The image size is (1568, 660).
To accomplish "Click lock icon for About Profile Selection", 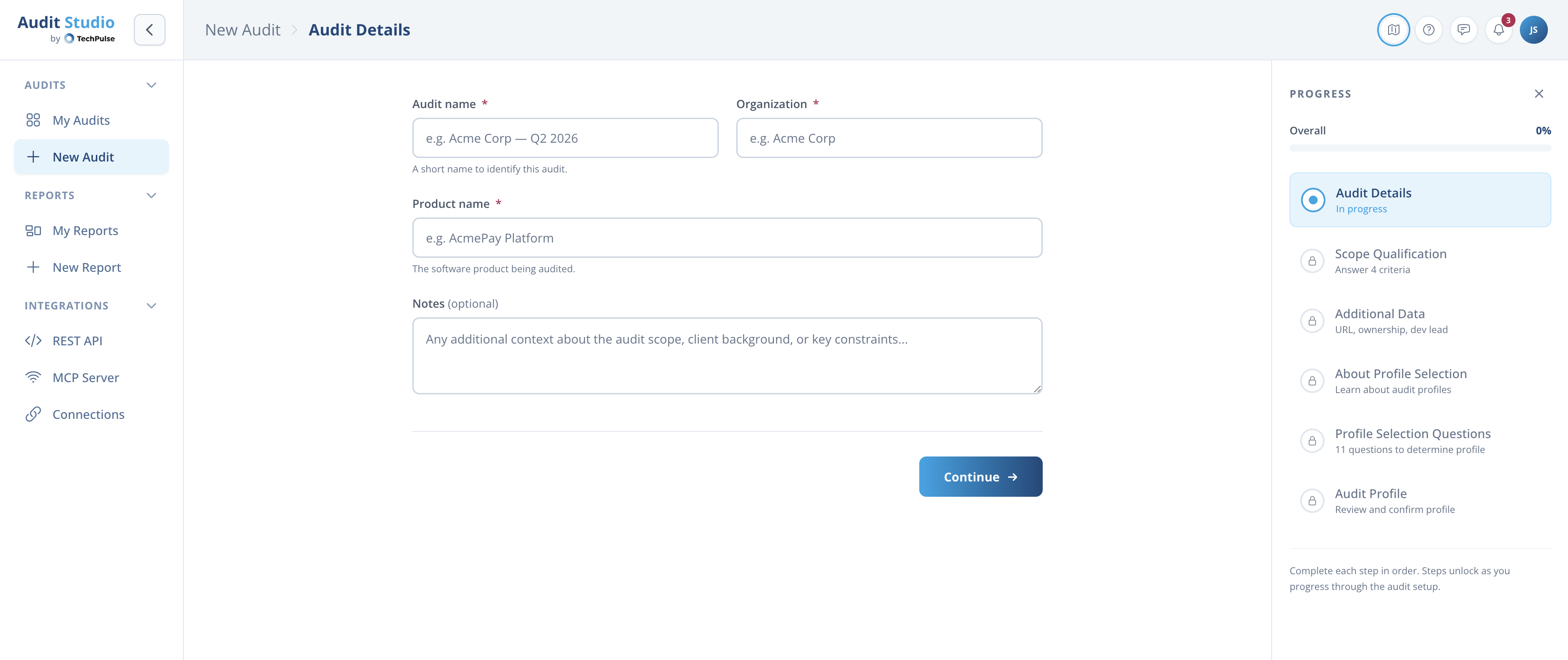I will (x=1312, y=381).
